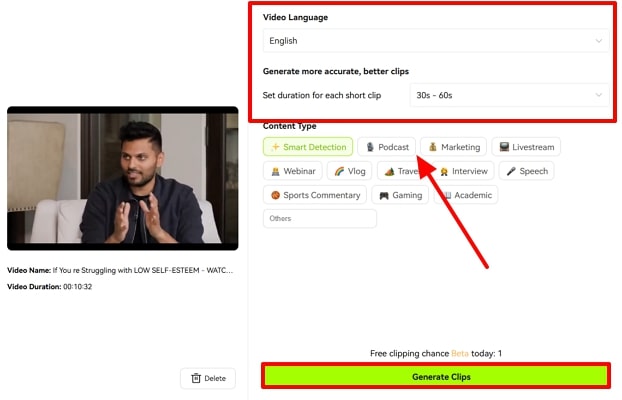Select the Smart Detection content type
Image resolution: width=622 pixels, height=400 pixels.
click(308, 147)
